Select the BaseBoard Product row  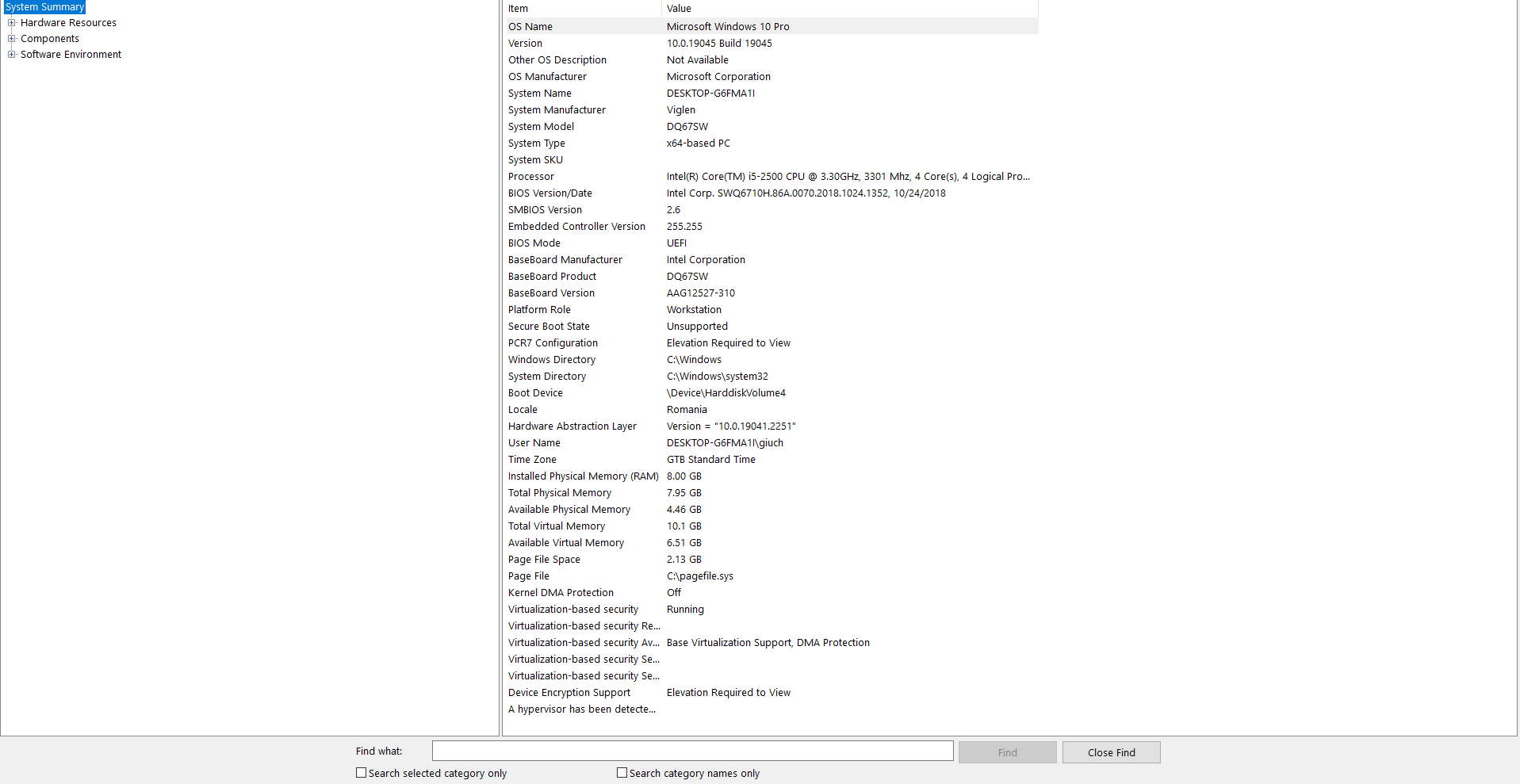771,277
